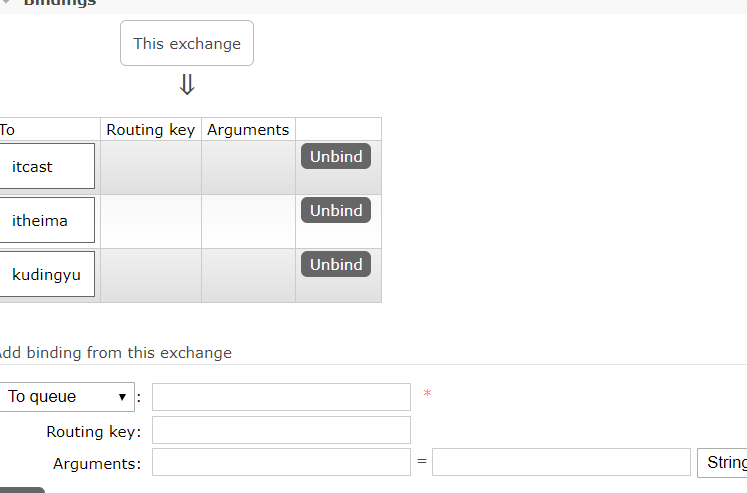This screenshot has width=747, height=493.
Task: Open the String argument type dropdown
Action: tap(722, 463)
